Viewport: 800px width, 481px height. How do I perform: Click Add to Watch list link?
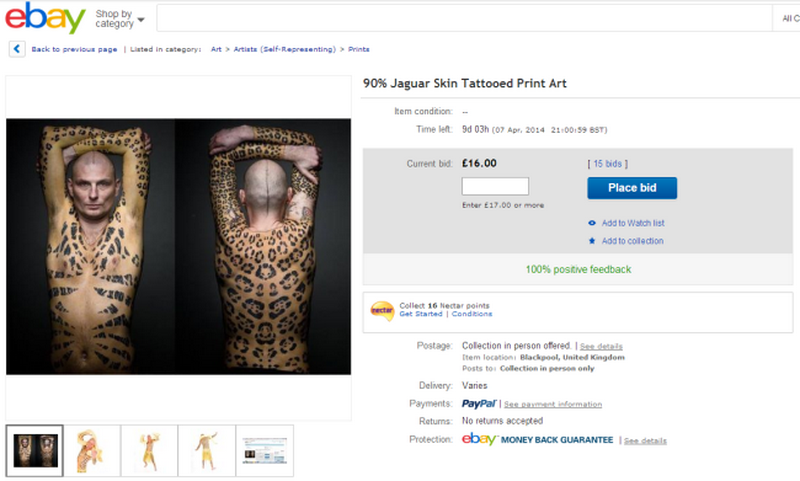(x=632, y=223)
